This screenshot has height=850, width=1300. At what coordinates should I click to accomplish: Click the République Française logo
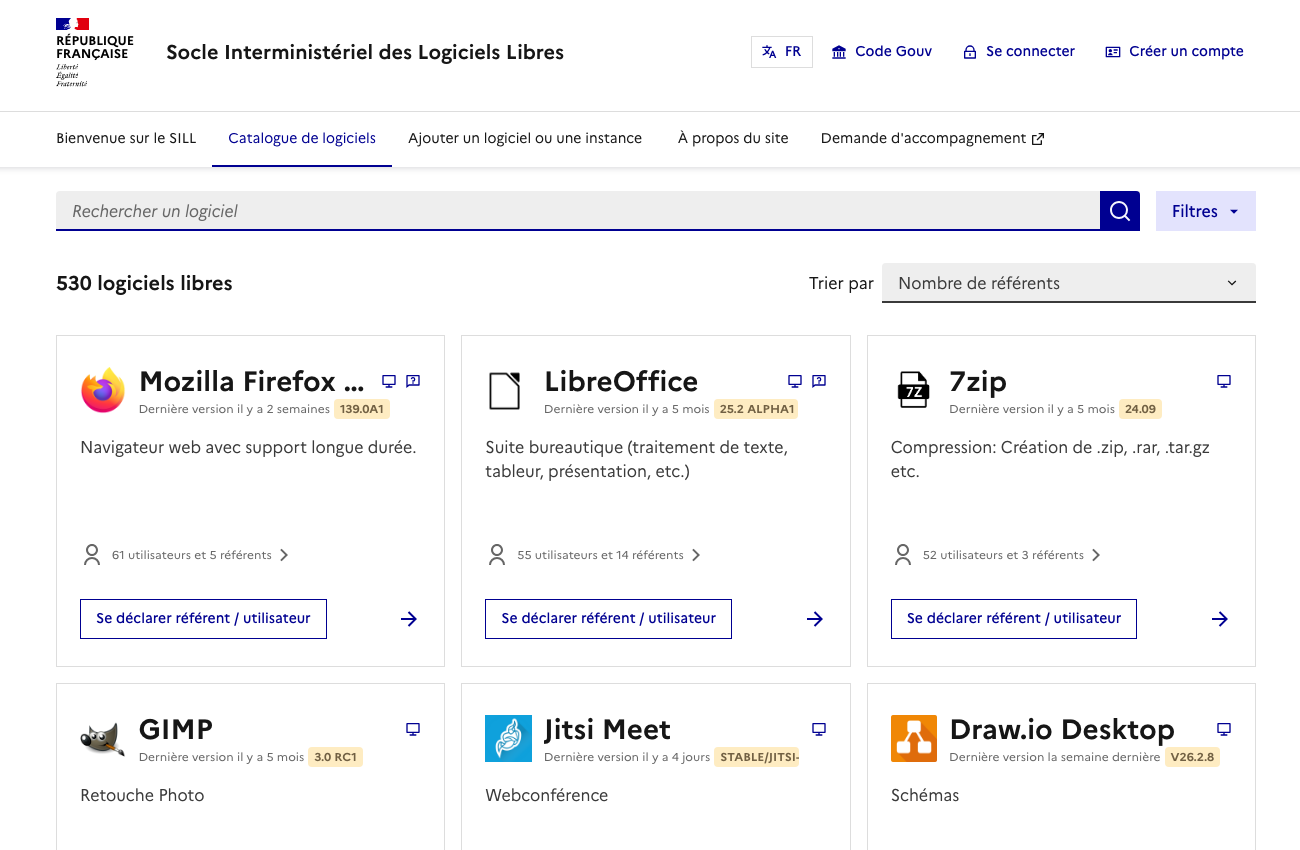click(x=94, y=52)
